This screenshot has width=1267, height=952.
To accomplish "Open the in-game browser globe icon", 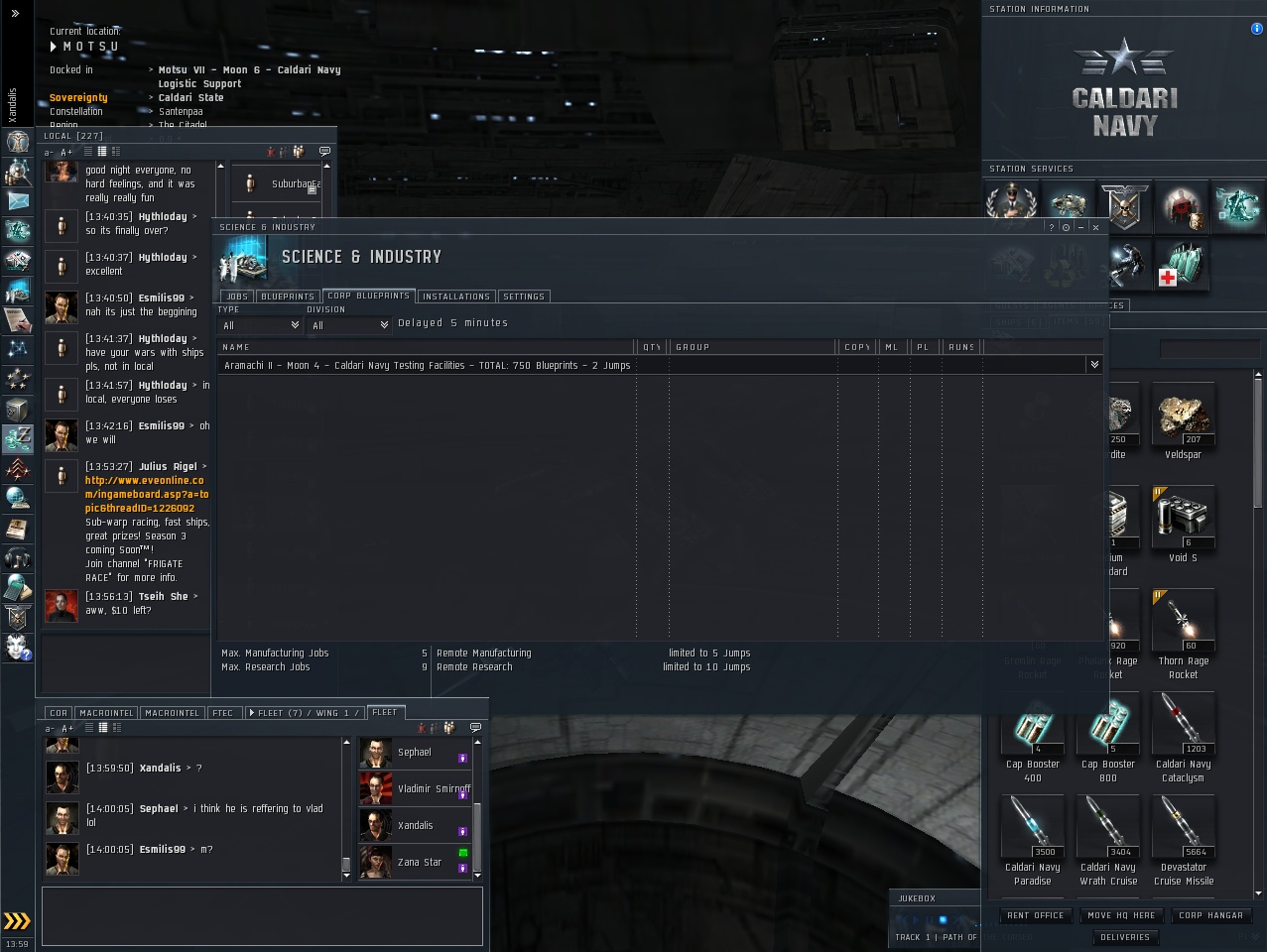I will click(x=17, y=498).
